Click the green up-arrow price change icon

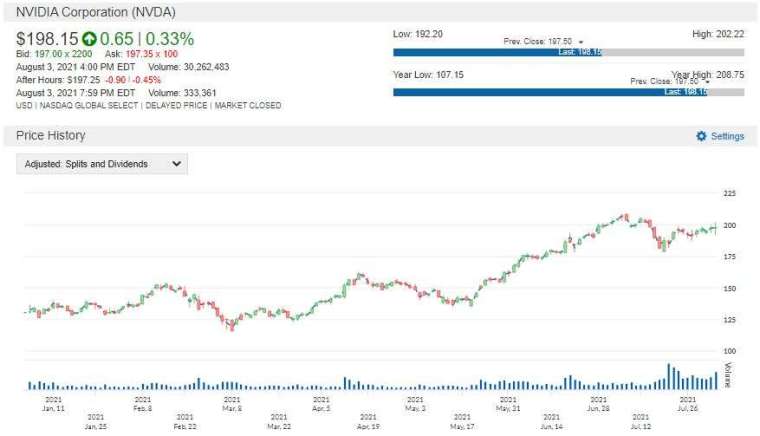89,39
